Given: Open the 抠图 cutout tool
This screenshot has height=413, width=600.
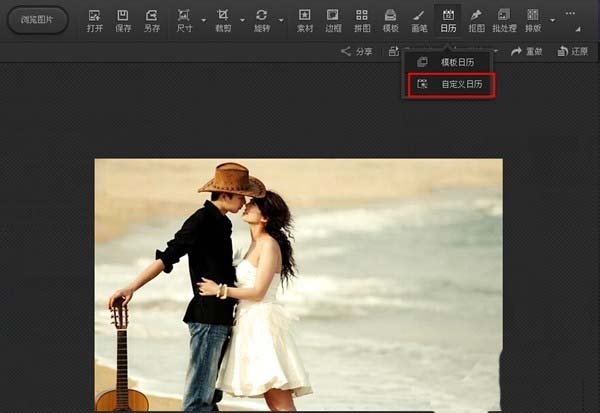Looking at the screenshot, I should [476, 21].
